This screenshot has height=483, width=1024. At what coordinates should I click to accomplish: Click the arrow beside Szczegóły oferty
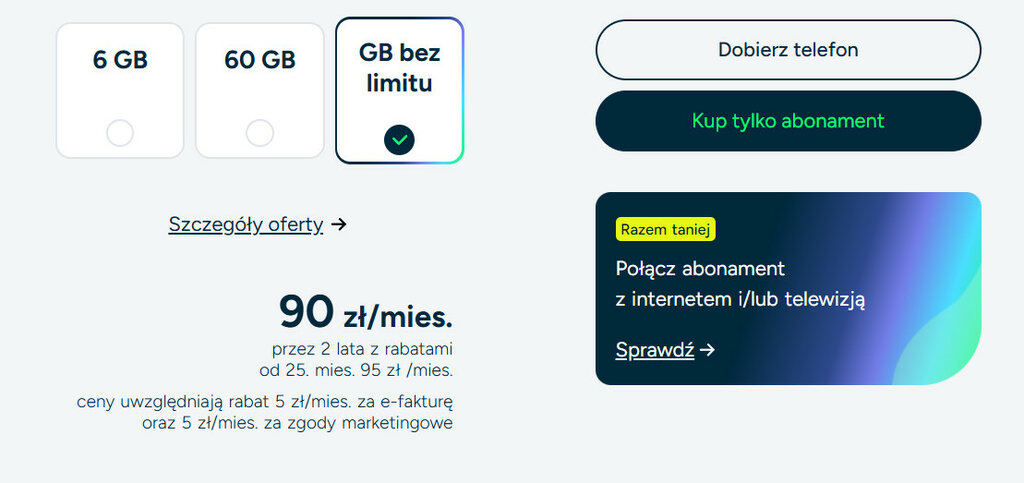point(339,224)
